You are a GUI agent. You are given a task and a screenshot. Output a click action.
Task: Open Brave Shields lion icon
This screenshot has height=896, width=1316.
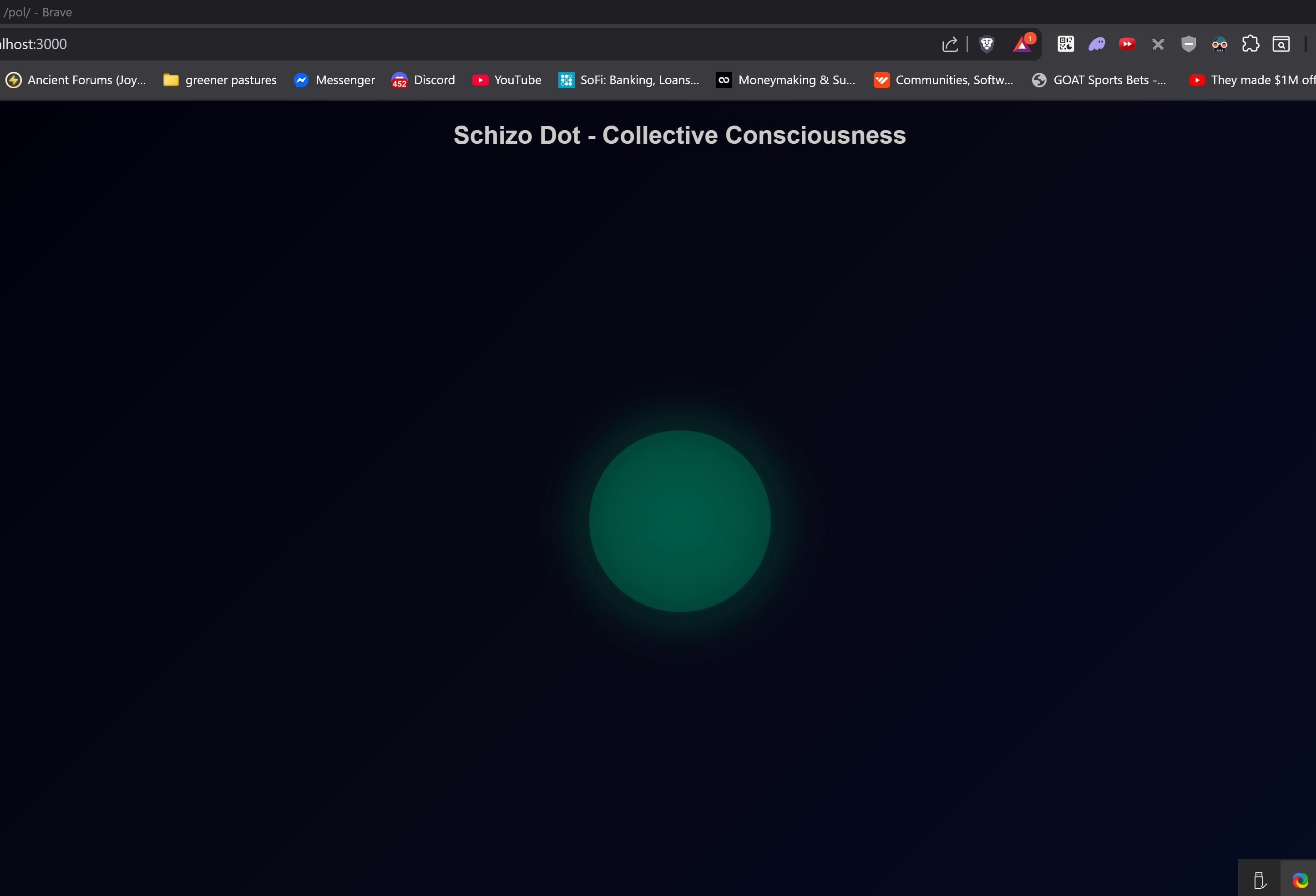pyautogui.click(x=987, y=44)
